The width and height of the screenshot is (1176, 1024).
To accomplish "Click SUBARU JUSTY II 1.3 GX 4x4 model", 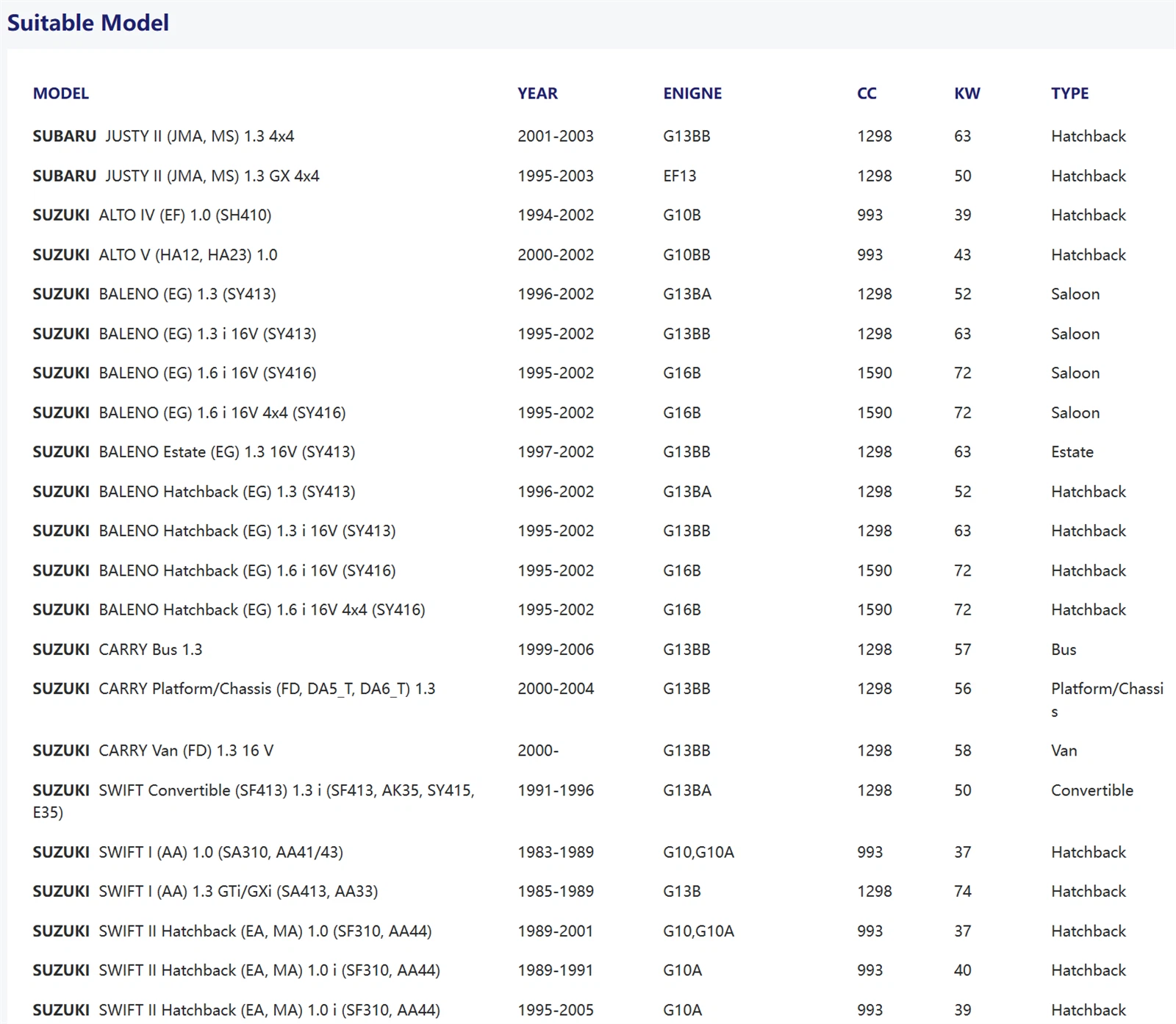I will [x=176, y=176].
